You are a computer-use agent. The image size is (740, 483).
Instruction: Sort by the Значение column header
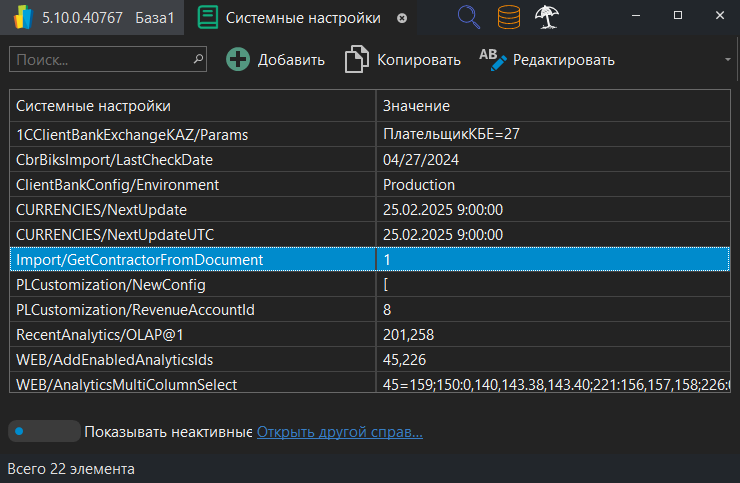point(553,106)
